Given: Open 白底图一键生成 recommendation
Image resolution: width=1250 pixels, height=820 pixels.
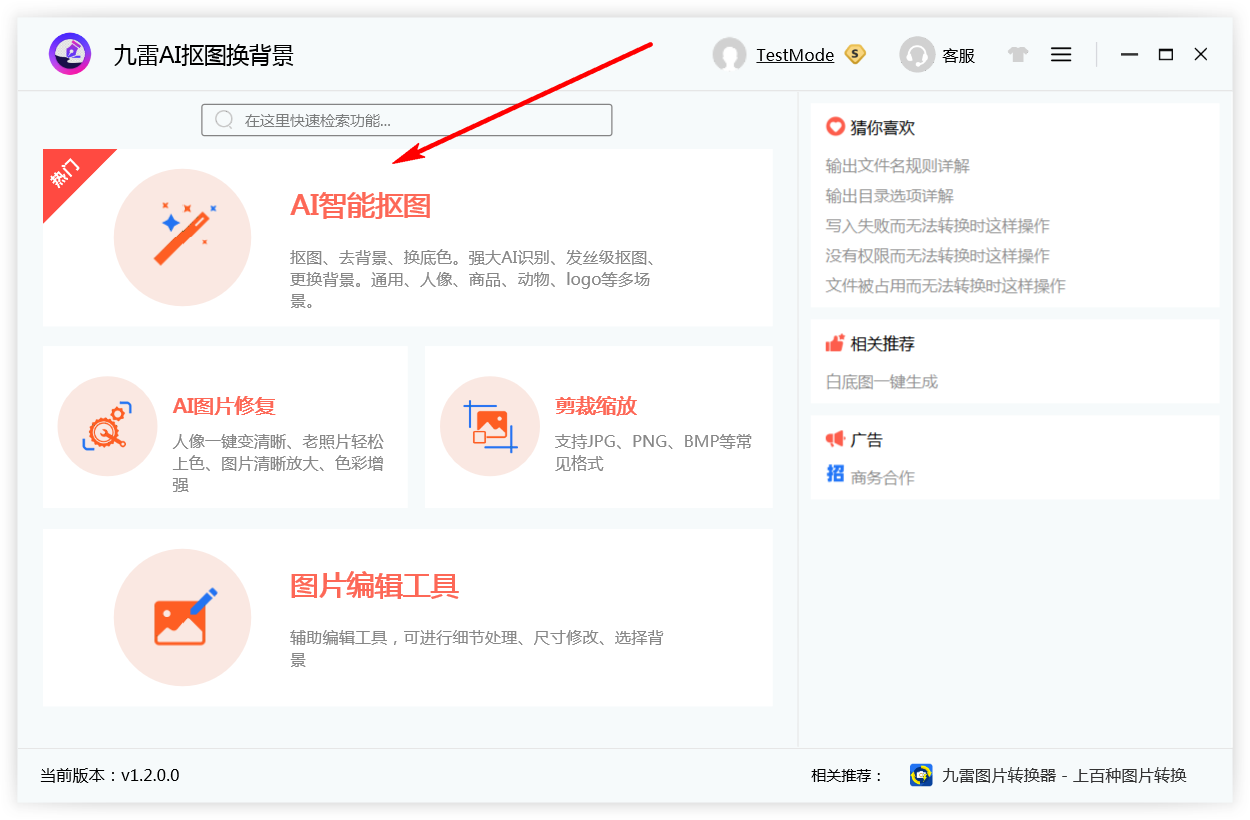Looking at the screenshot, I should click(882, 382).
